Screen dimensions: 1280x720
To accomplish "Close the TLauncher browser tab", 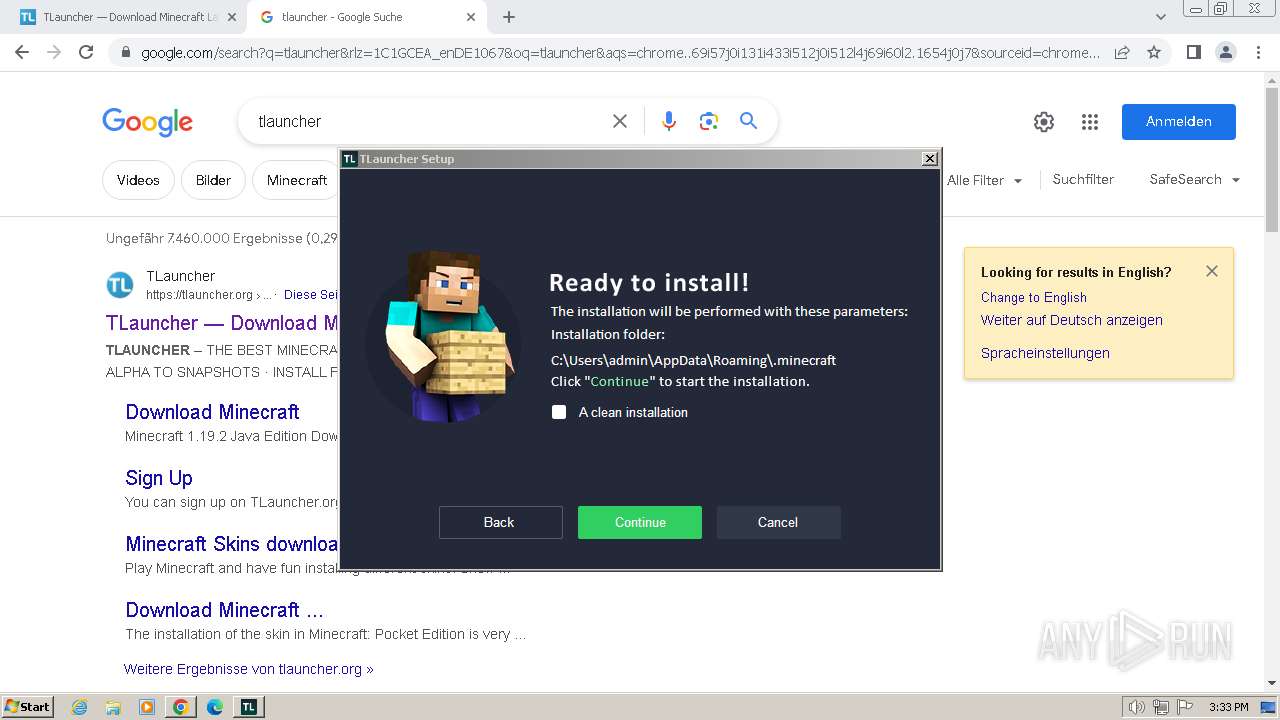I will tap(231, 17).
